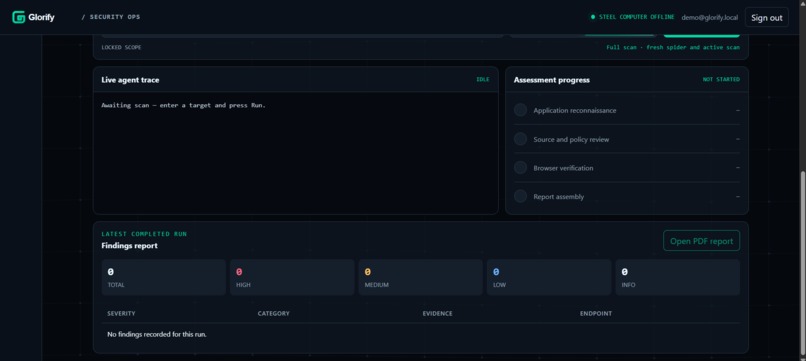Click the Total findings count card
806x361 pixels.
tap(163, 277)
